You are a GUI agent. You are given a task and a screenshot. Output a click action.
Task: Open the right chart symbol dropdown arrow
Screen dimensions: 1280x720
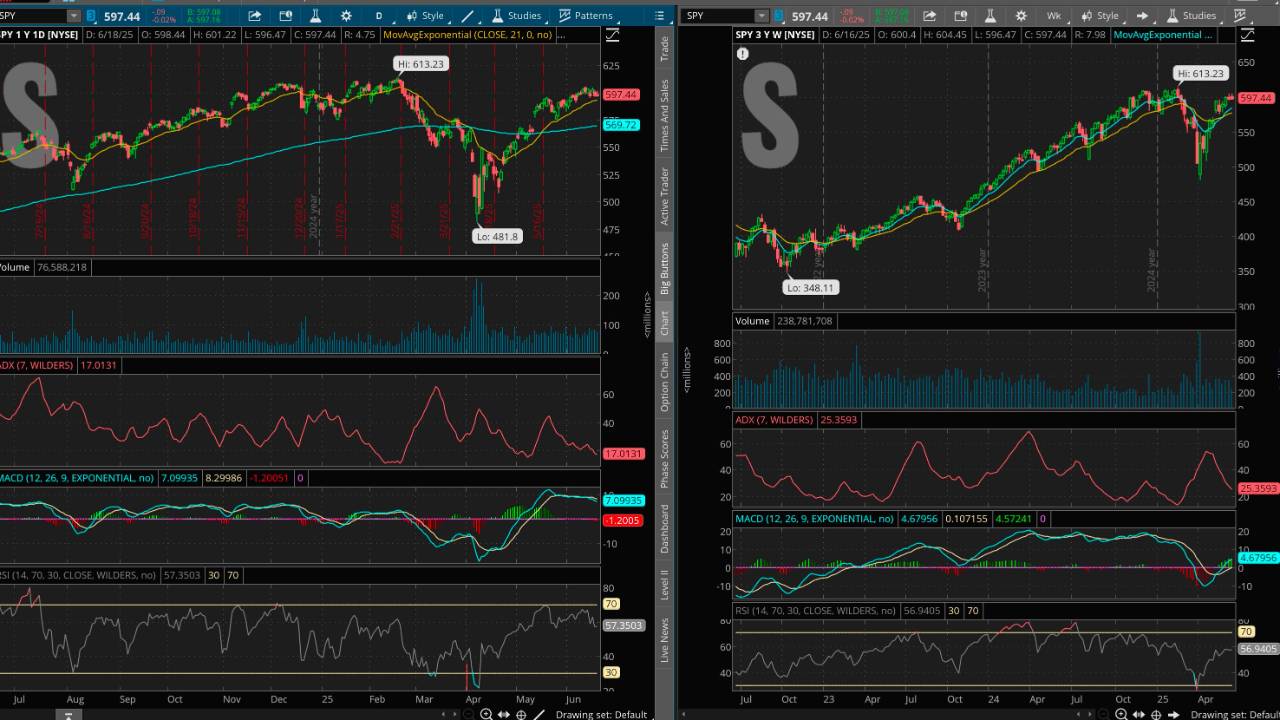coord(761,16)
